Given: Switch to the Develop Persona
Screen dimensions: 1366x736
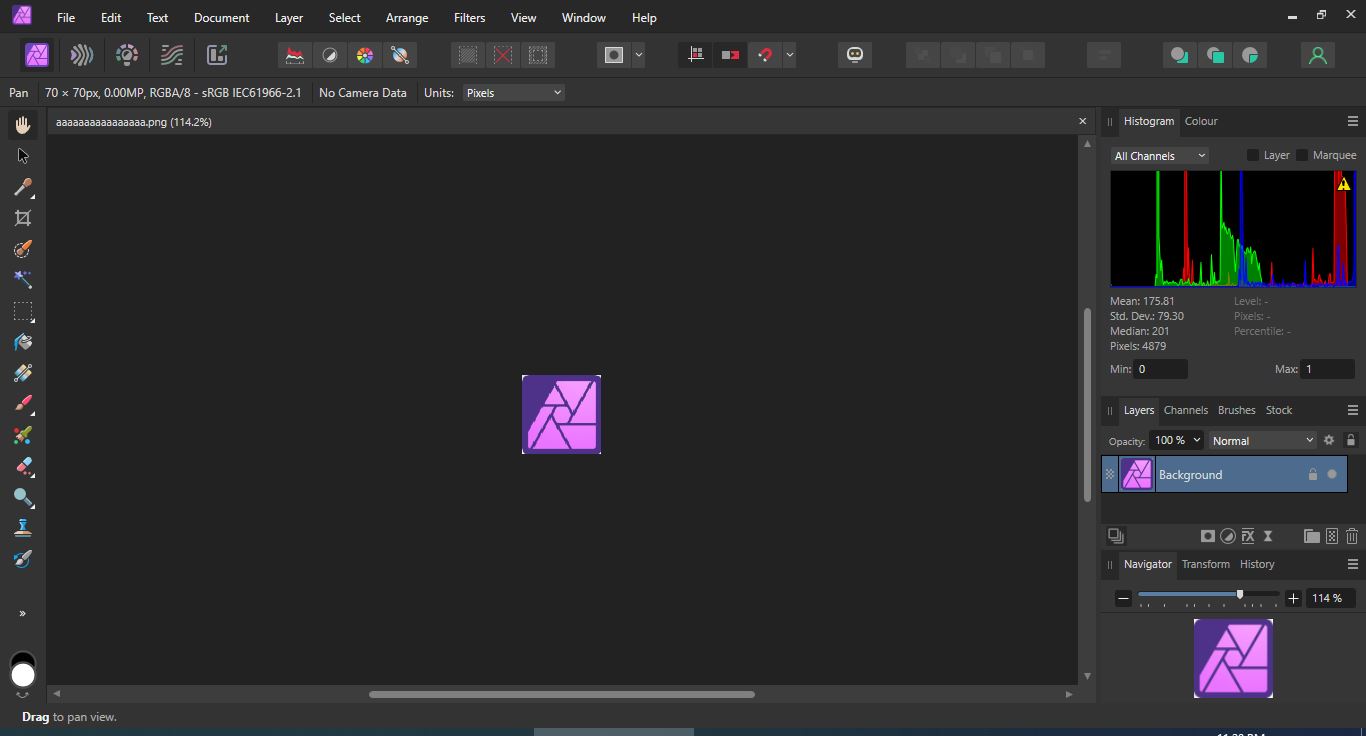Looking at the screenshot, I should (x=127, y=55).
